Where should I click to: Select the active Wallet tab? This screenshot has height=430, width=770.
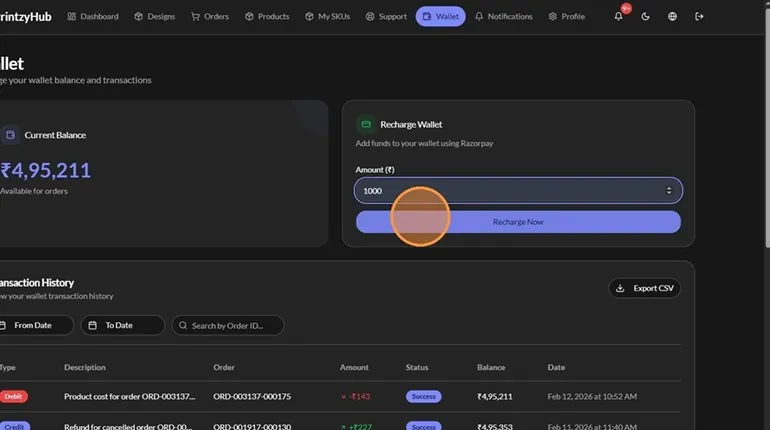(x=440, y=16)
